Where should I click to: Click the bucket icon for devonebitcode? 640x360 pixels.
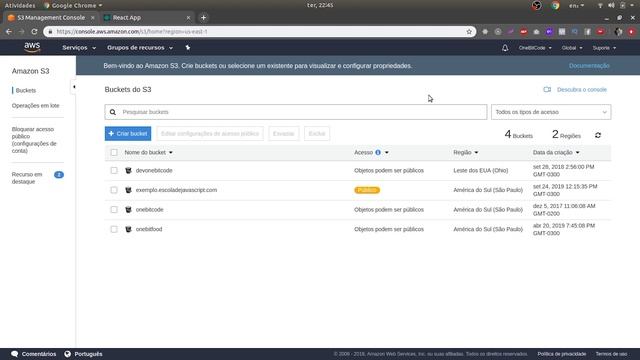(x=128, y=170)
